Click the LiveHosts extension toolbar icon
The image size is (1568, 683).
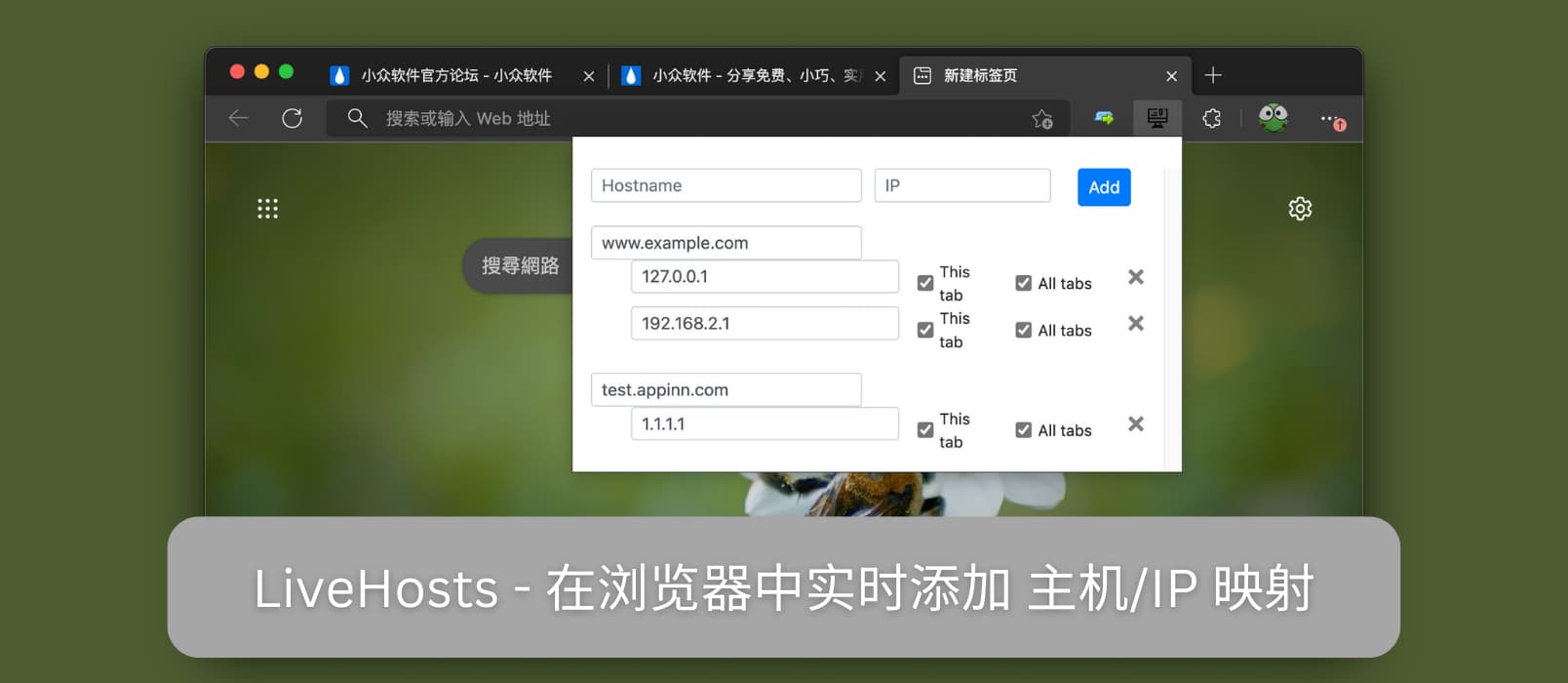click(x=1157, y=118)
